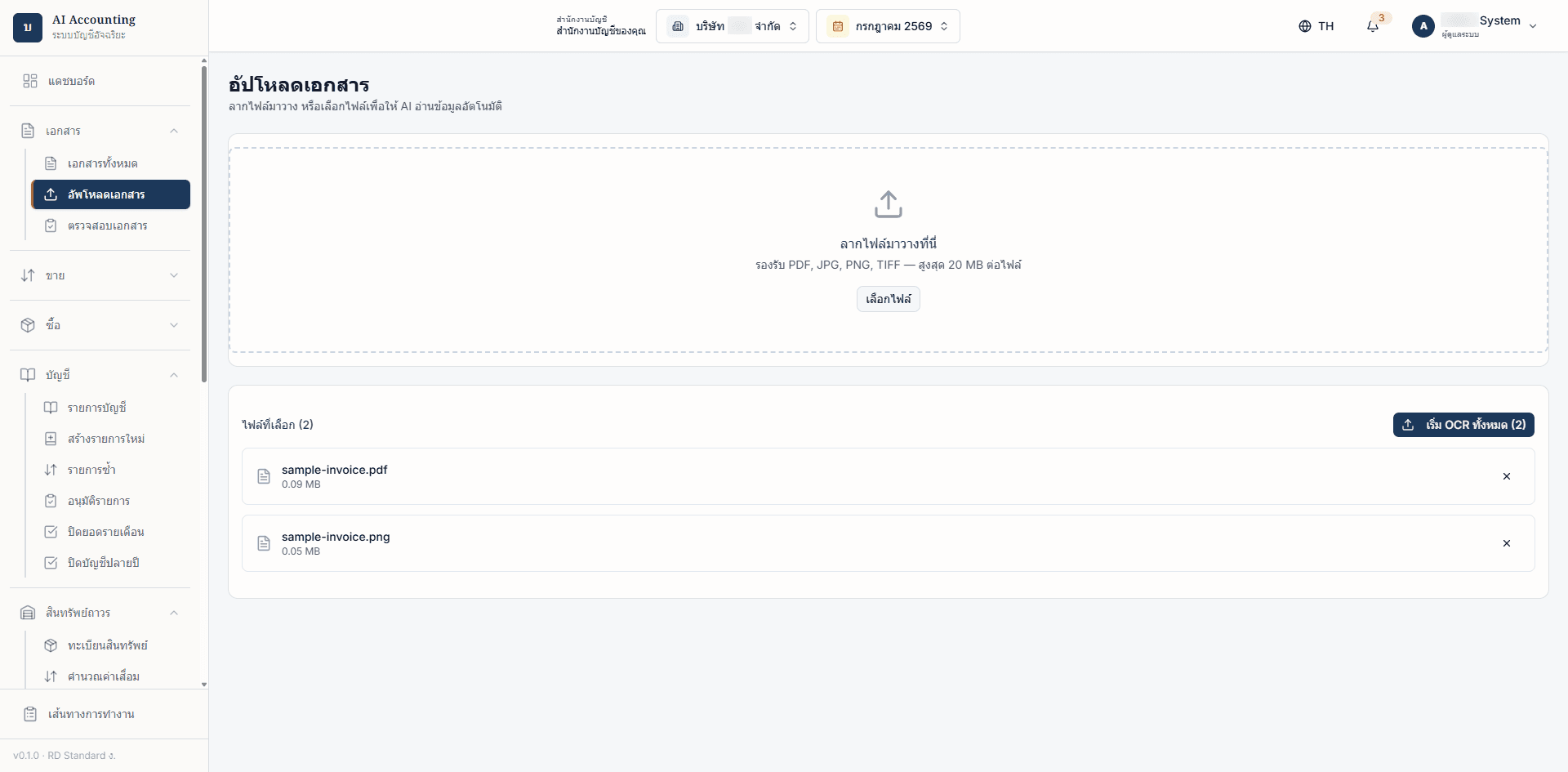The height and width of the screenshot is (772, 1568).
Task: Remove sample-invoice.png from the list
Action: pos(1507,543)
